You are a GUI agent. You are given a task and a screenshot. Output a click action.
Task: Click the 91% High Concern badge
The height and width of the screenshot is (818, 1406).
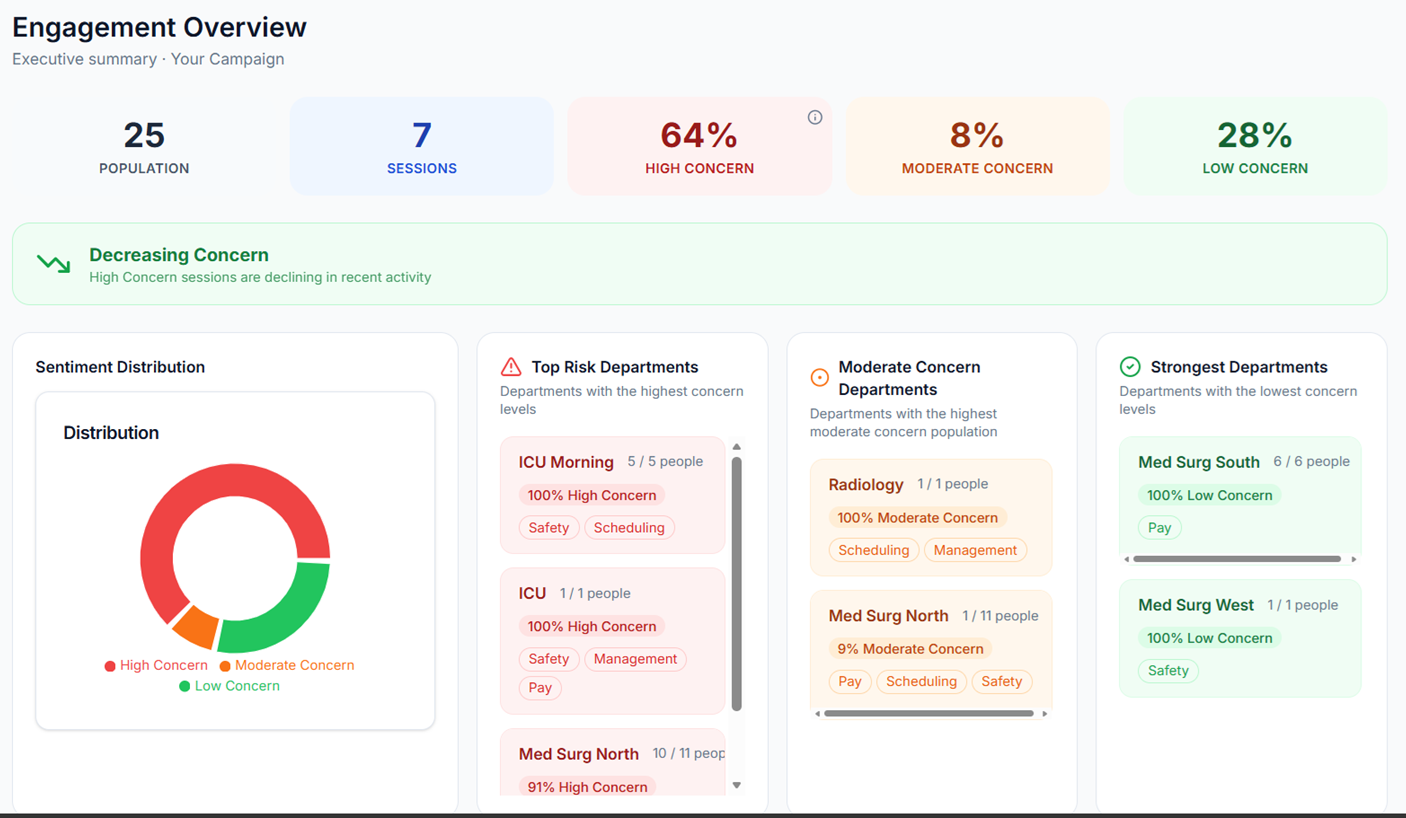[x=587, y=787]
